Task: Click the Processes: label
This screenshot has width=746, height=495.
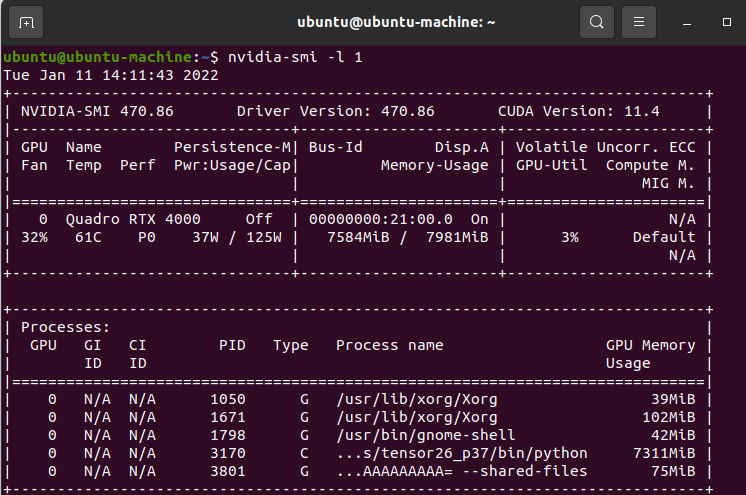Action: pos(65,327)
